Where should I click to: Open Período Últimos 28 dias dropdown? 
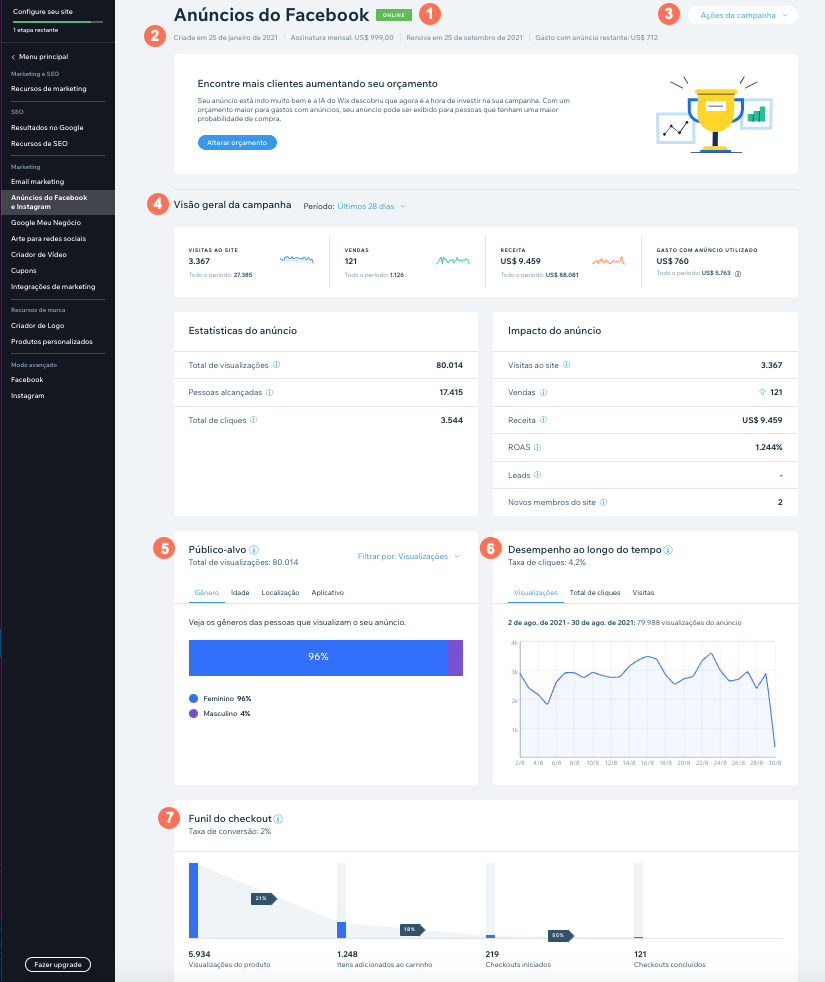(x=371, y=206)
